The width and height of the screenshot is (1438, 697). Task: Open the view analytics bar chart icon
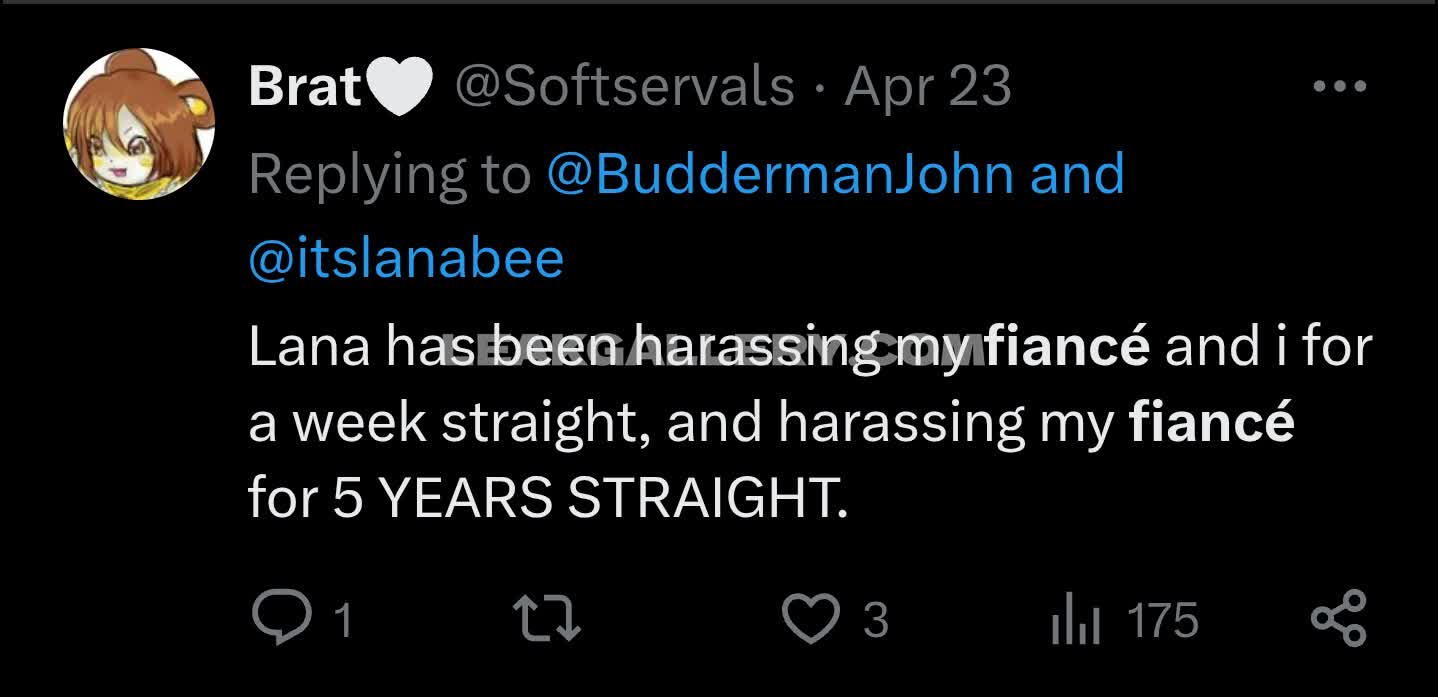click(1076, 620)
